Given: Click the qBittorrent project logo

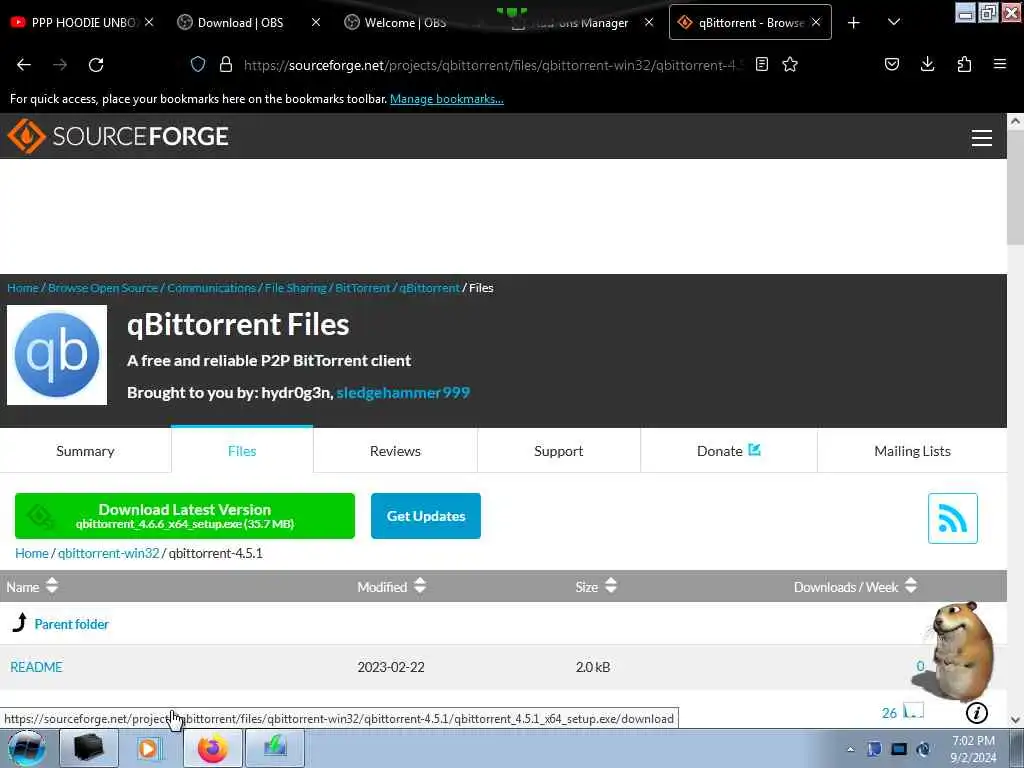Looking at the screenshot, I should pyautogui.click(x=57, y=355).
